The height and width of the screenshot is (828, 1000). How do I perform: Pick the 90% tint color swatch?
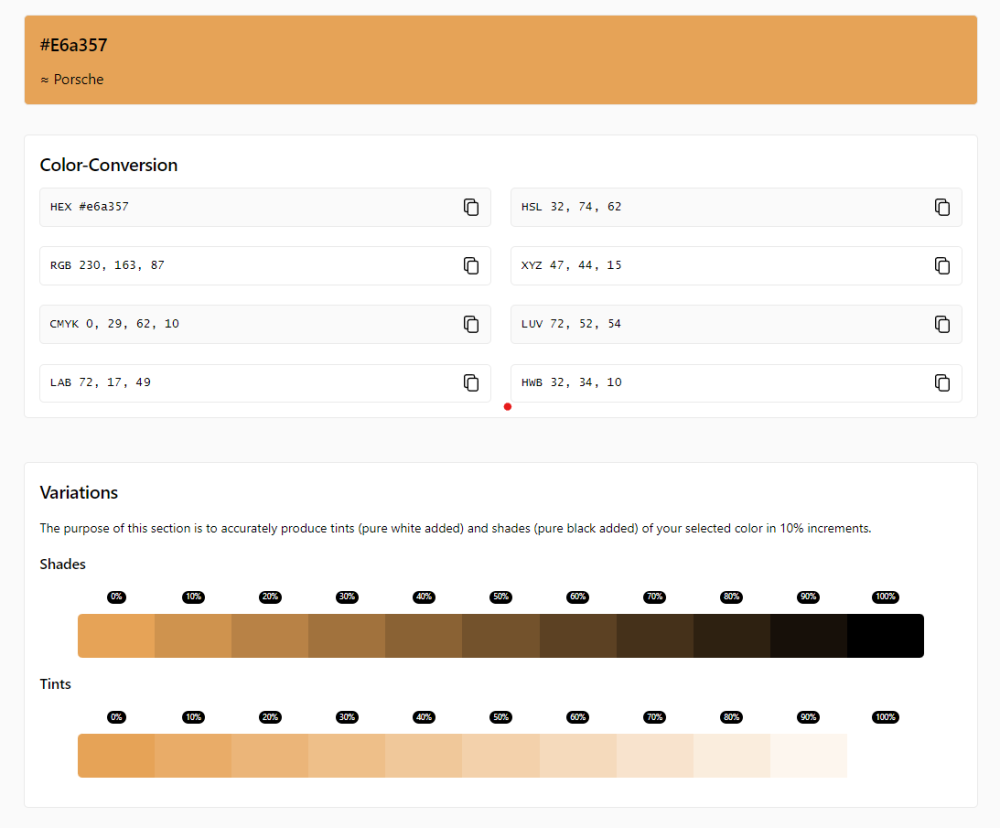[x=808, y=756]
